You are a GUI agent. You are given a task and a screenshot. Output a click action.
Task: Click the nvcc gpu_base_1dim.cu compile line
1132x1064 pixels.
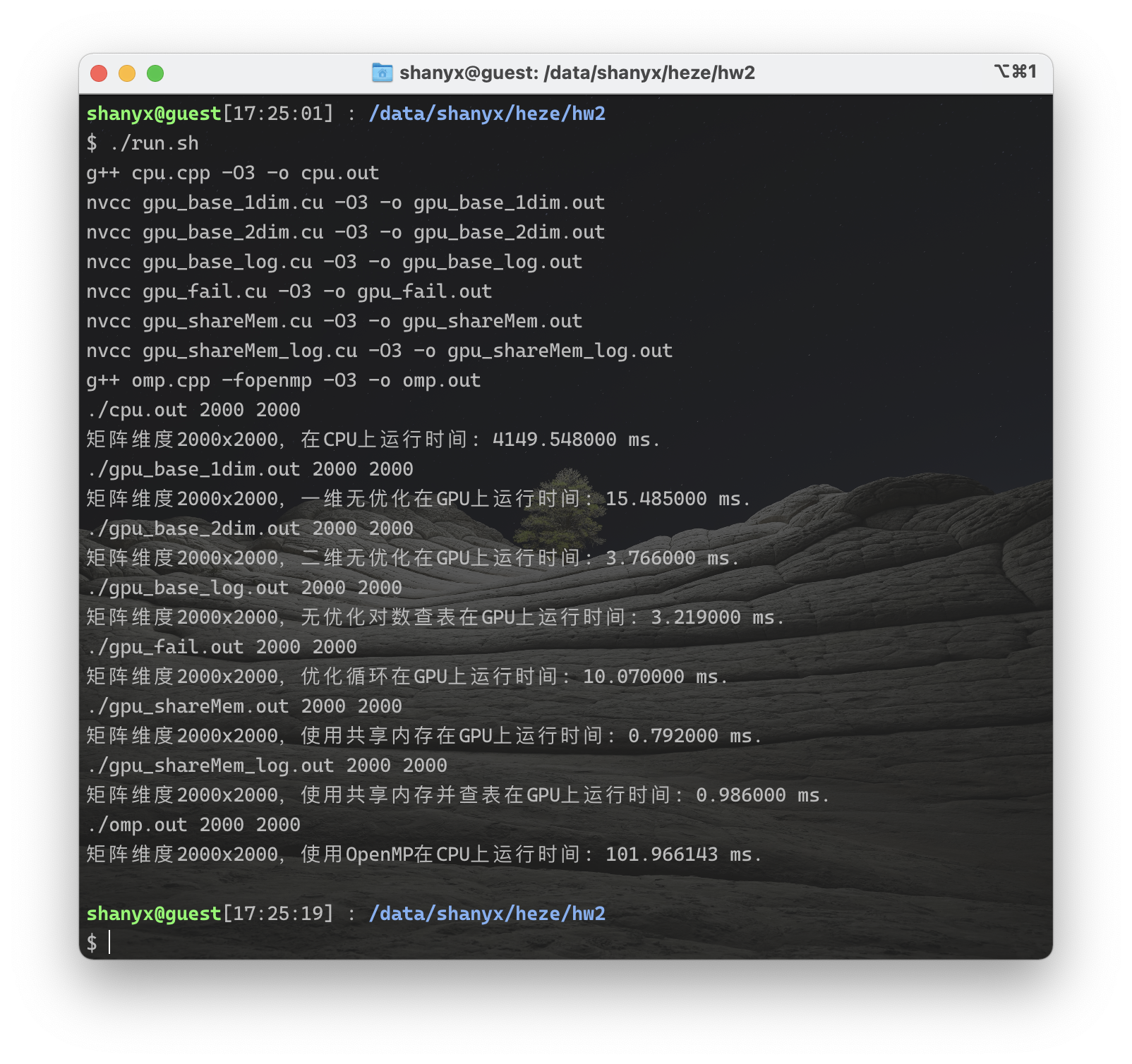(346, 202)
